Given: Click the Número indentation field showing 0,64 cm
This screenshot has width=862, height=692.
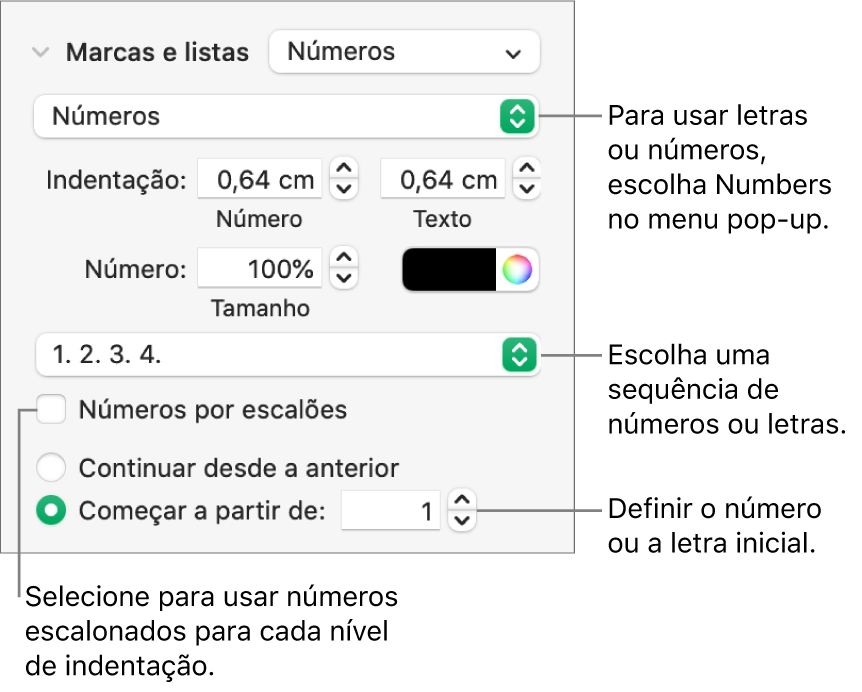Looking at the screenshot, I should tap(259, 179).
